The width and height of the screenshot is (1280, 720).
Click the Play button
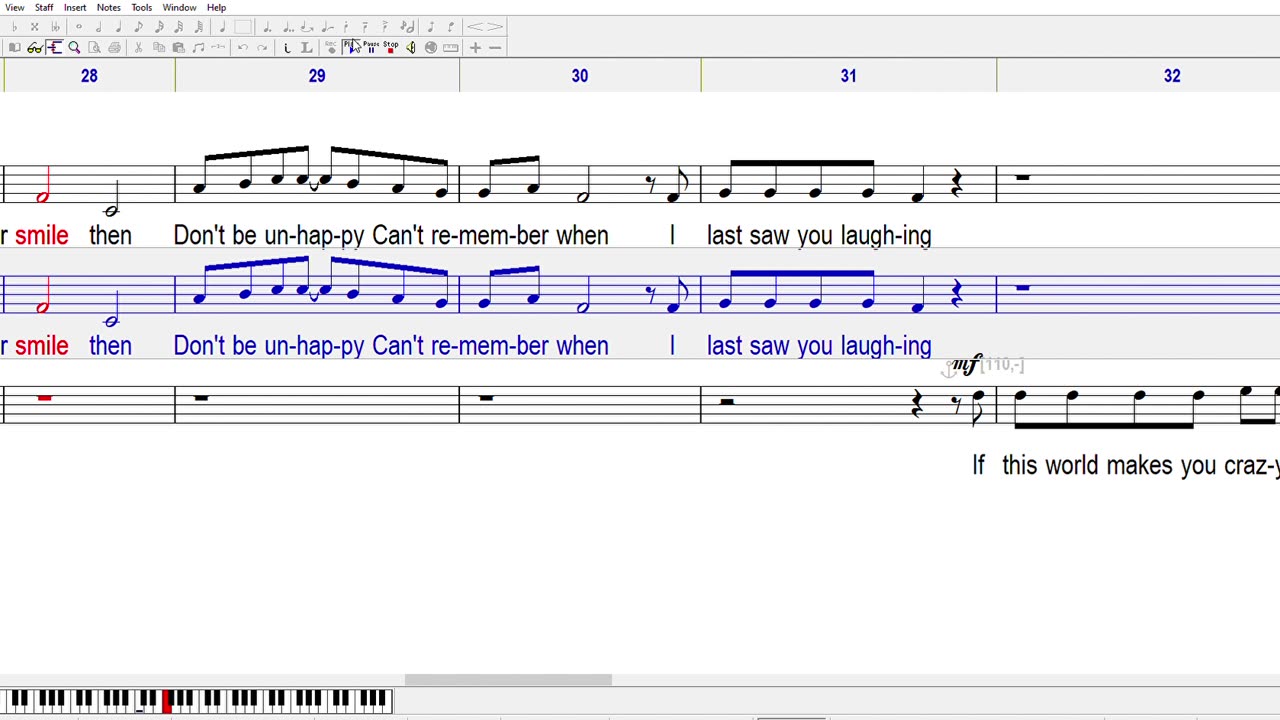[x=349, y=47]
